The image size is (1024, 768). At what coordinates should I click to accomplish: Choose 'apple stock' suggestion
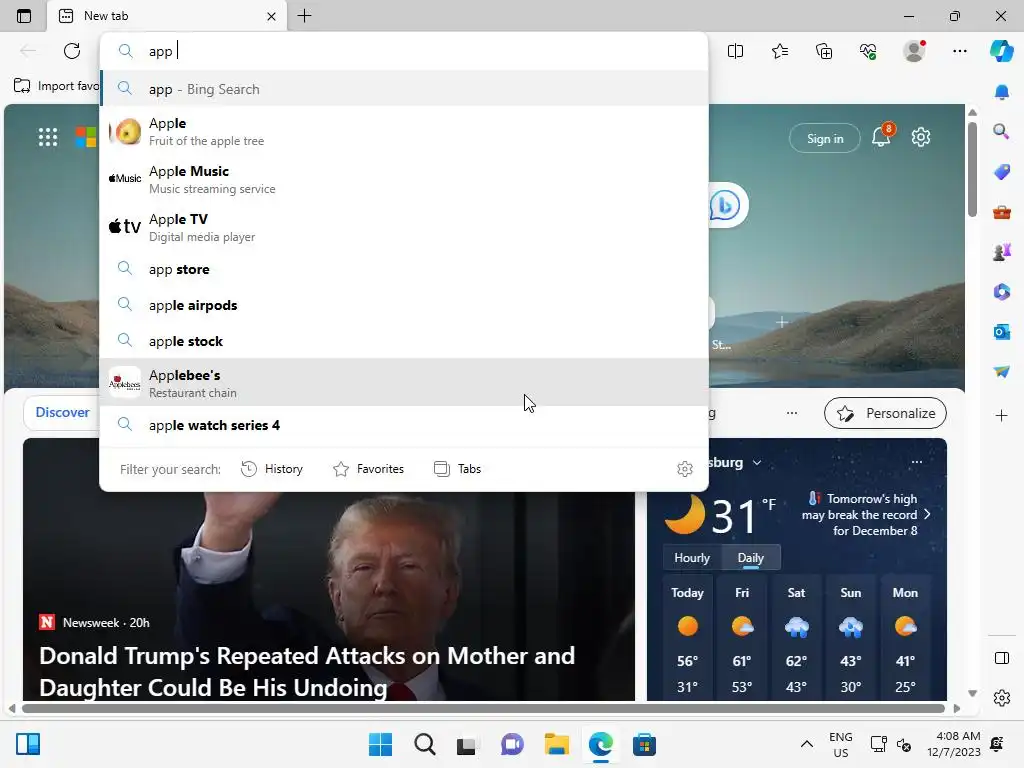tap(404, 341)
